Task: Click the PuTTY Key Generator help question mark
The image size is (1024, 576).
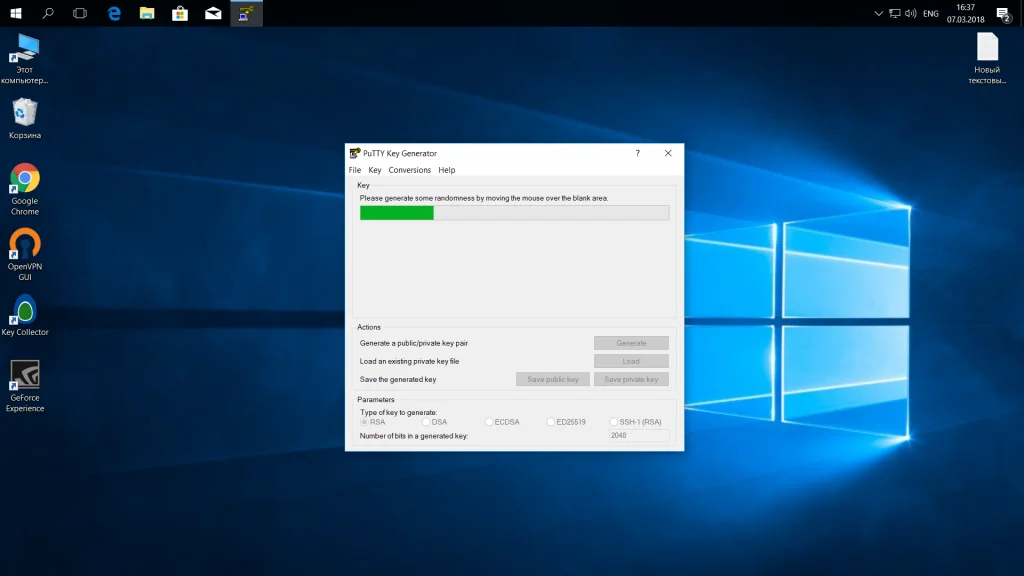Action: click(x=637, y=153)
